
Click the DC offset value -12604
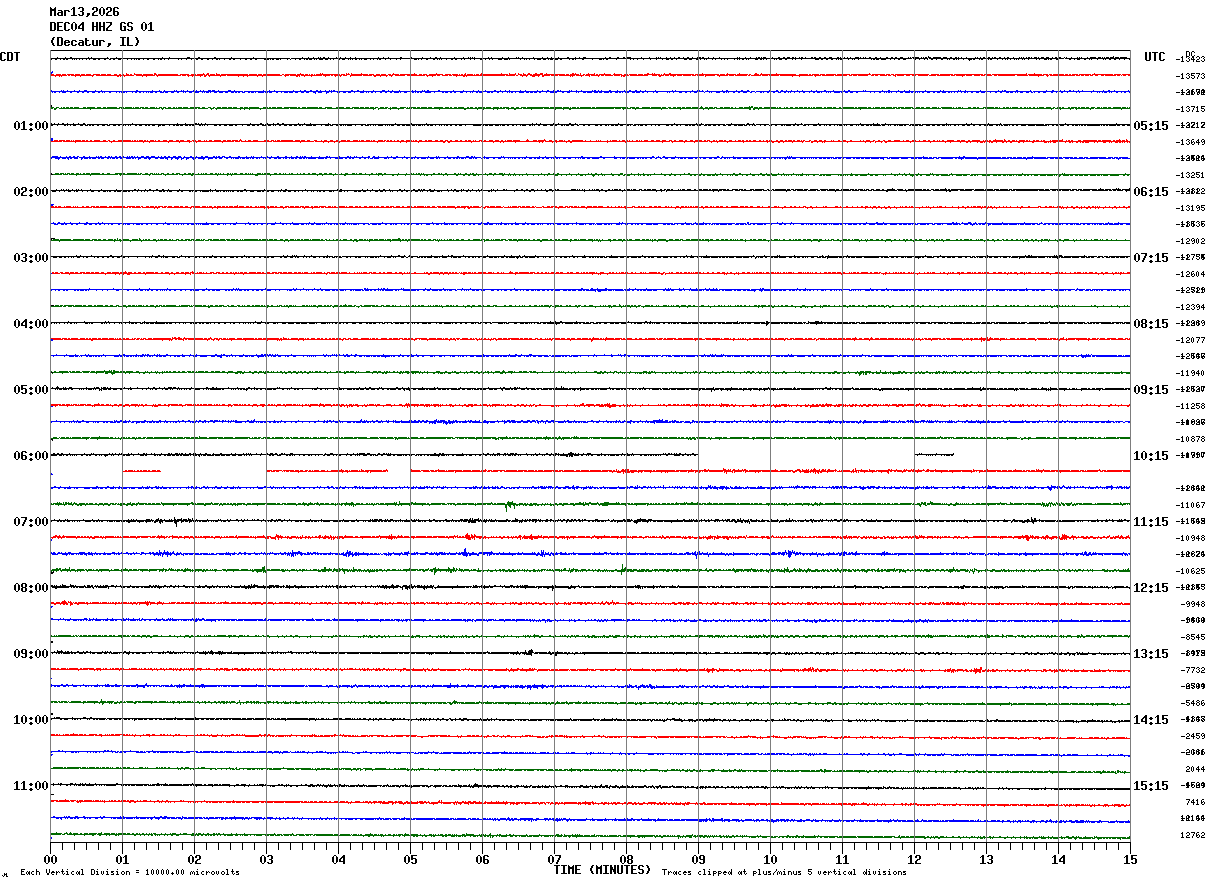pyautogui.click(x=1191, y=274)
